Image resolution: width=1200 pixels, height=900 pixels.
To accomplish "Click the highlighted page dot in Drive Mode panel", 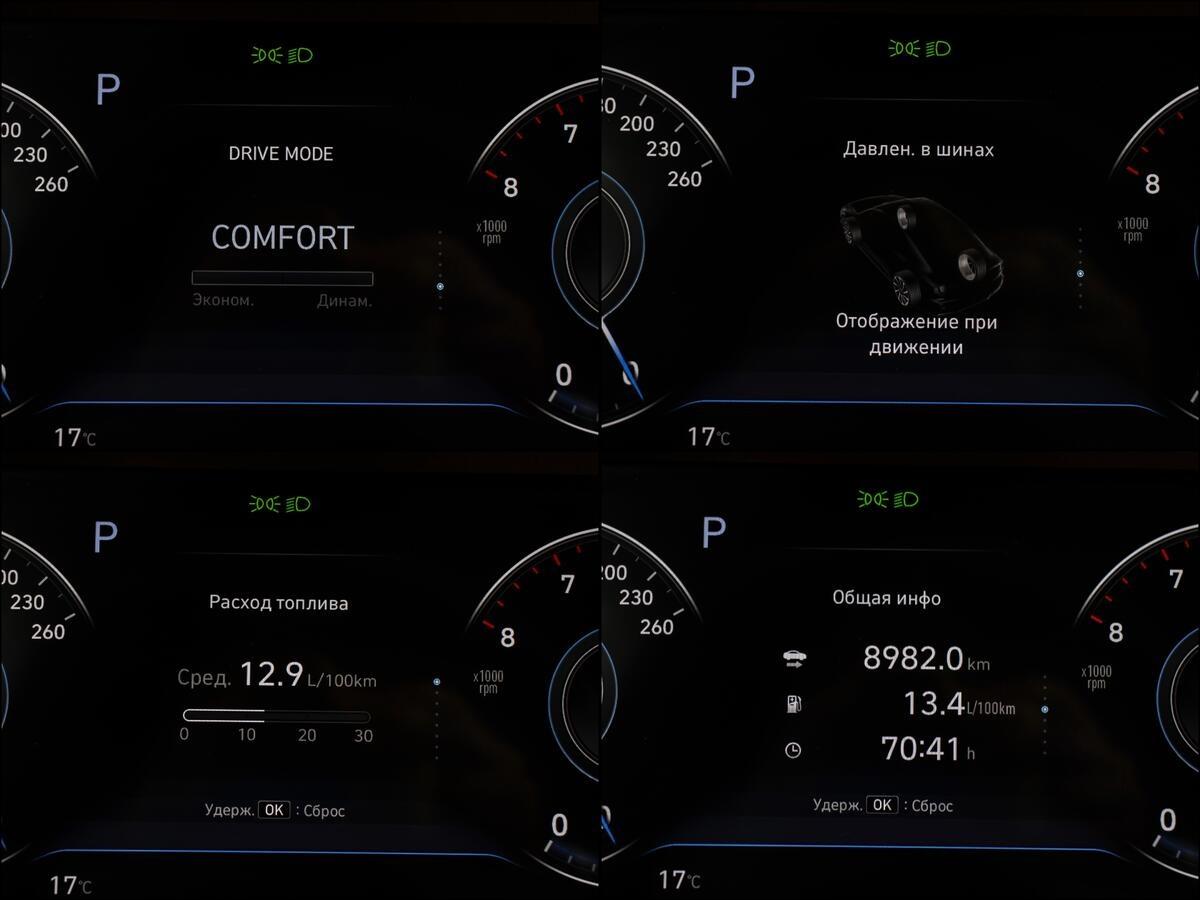I will (440, 287).
